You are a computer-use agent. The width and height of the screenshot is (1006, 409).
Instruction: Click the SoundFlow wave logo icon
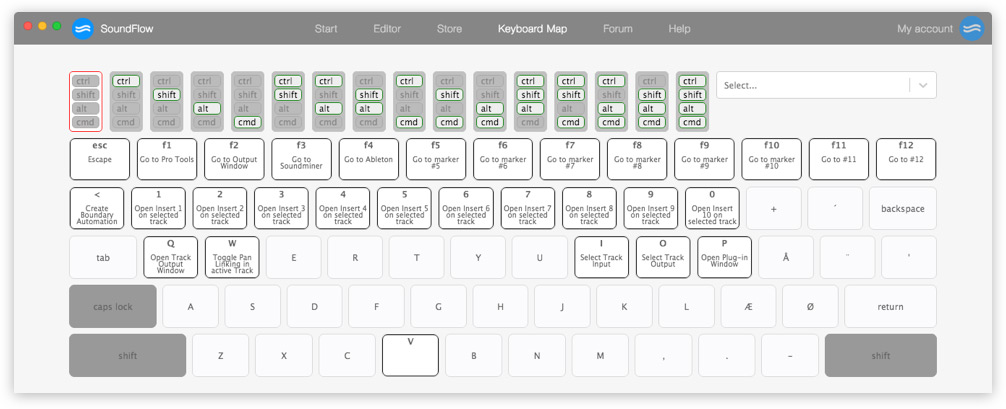(83, 29)
